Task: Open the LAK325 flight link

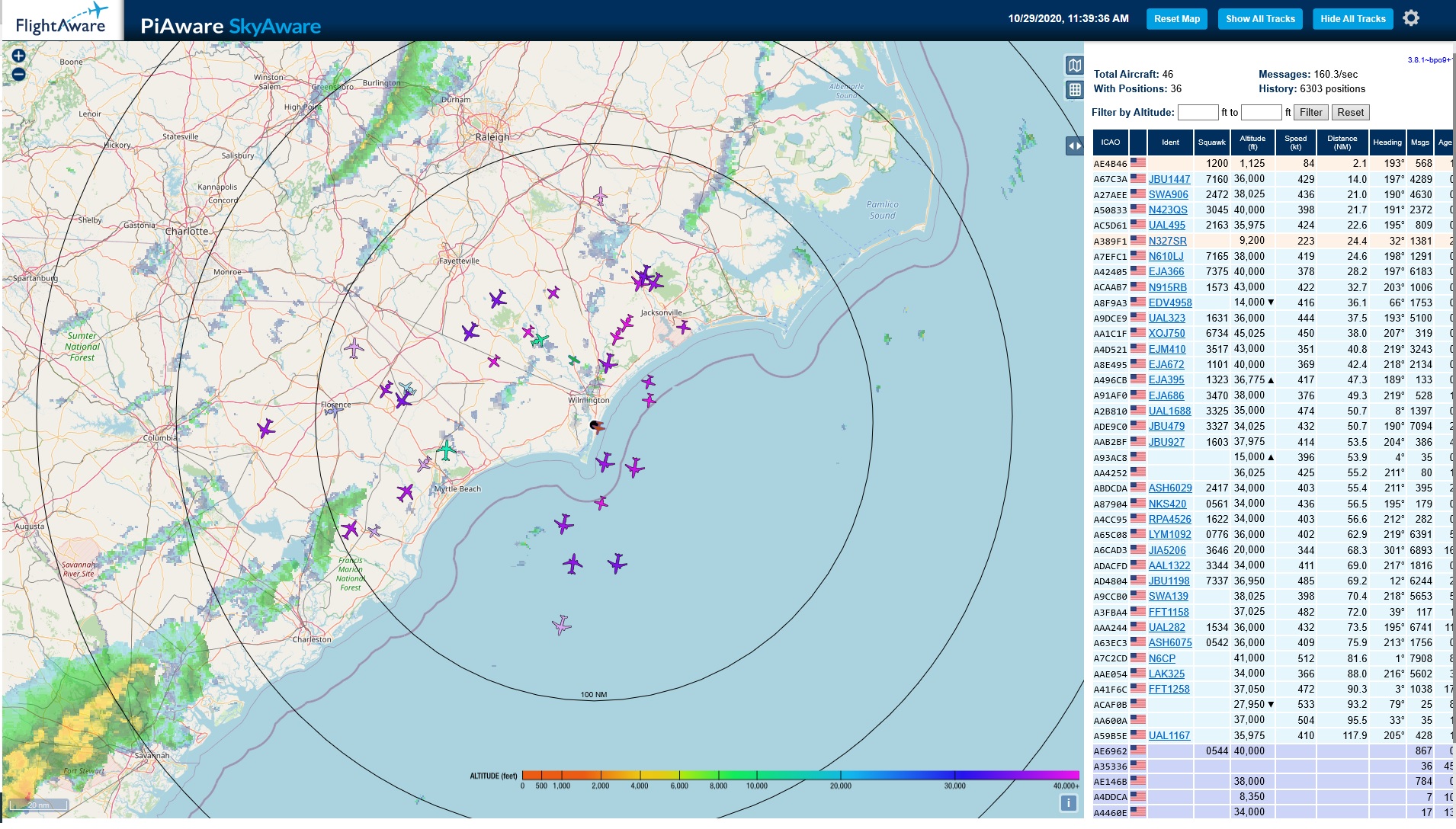Action: tap(1167, 674)
